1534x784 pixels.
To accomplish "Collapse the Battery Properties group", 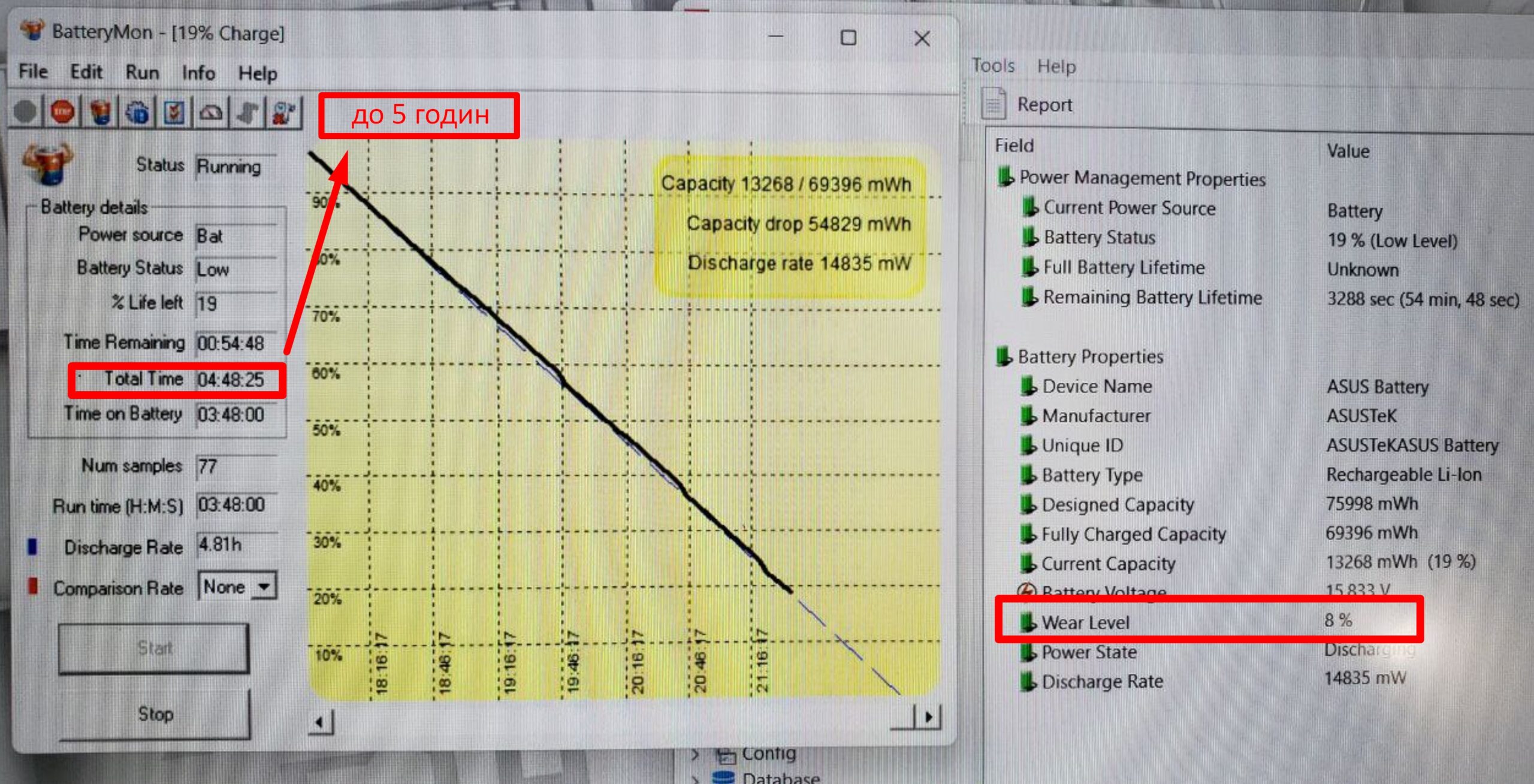I will 1003,356.
